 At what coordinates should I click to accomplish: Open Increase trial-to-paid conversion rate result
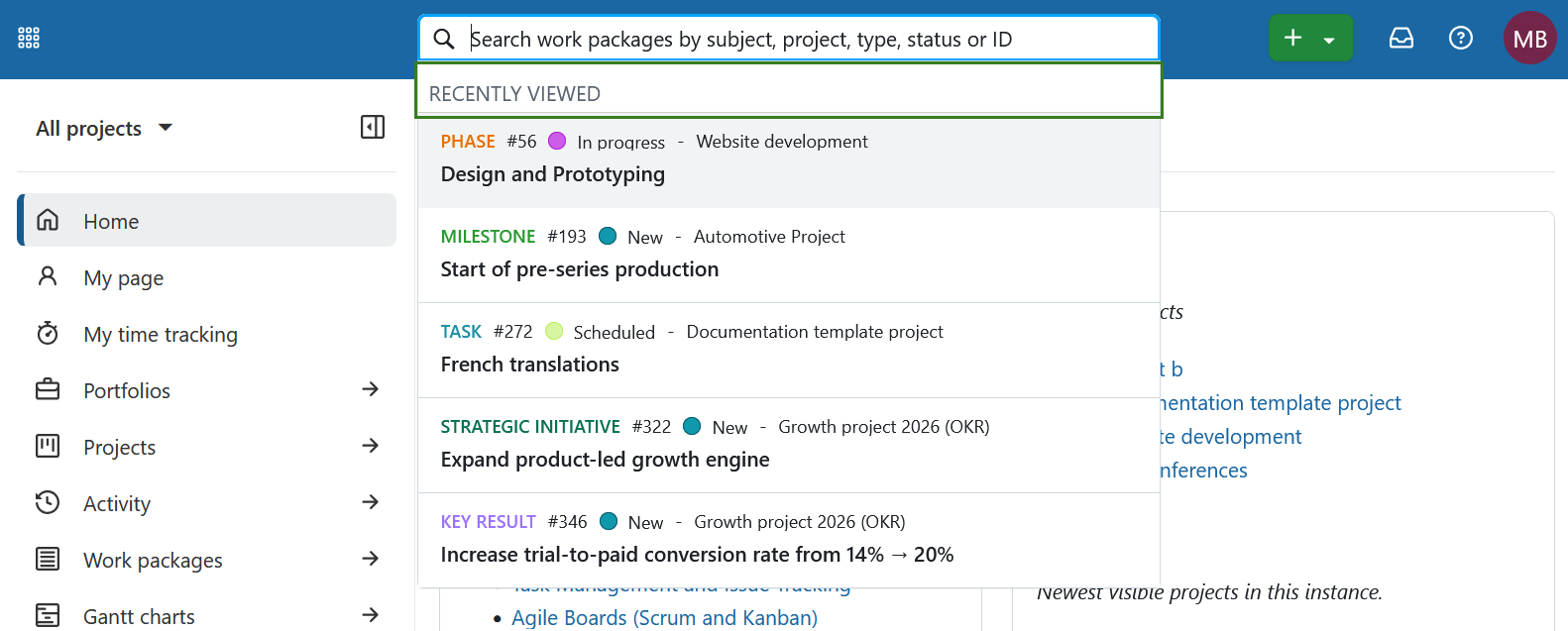(x=789, y=541)
